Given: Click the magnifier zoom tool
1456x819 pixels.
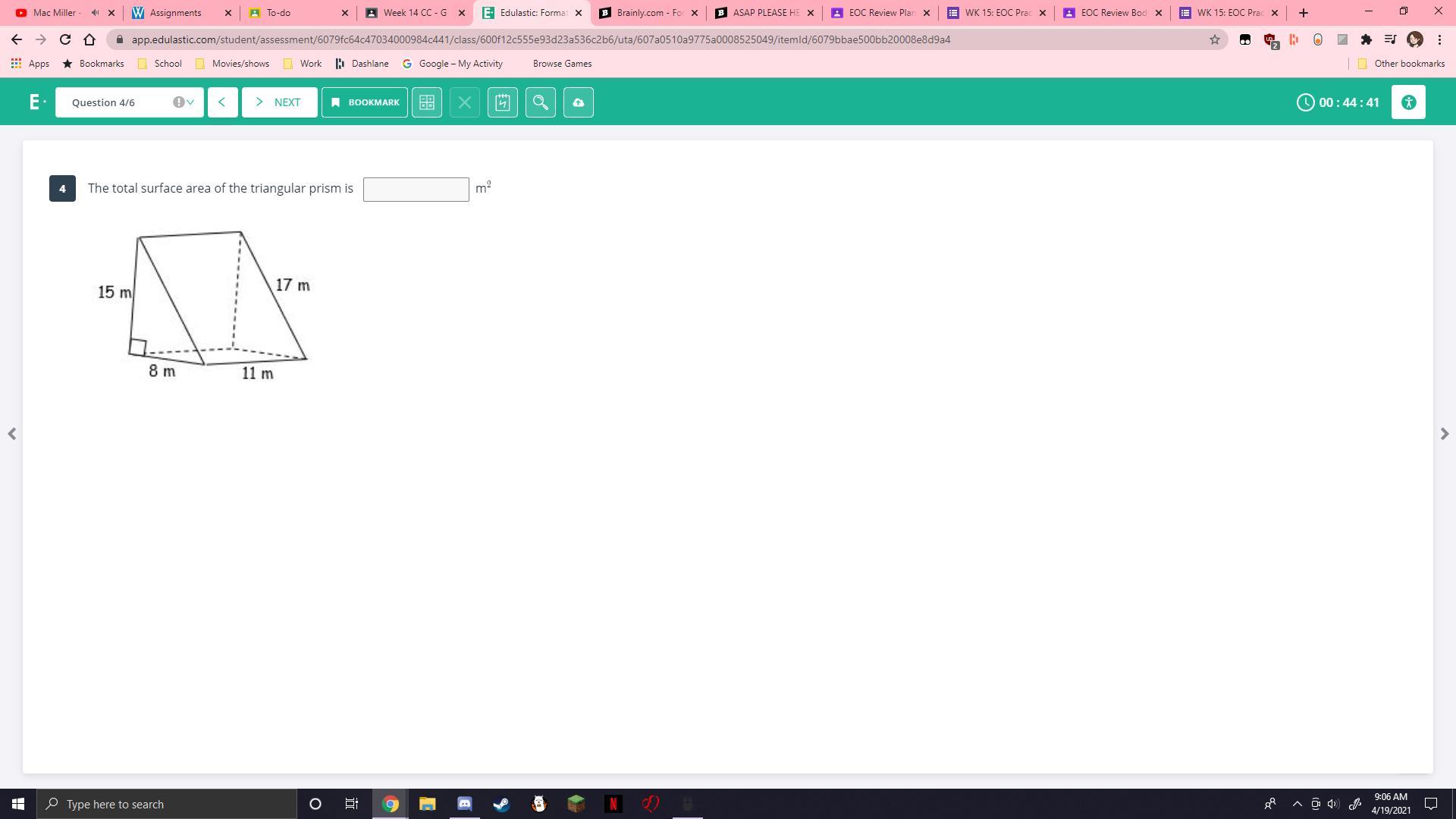Looking at the screenshot, I should pyautogui.click(x=541, y=102).
